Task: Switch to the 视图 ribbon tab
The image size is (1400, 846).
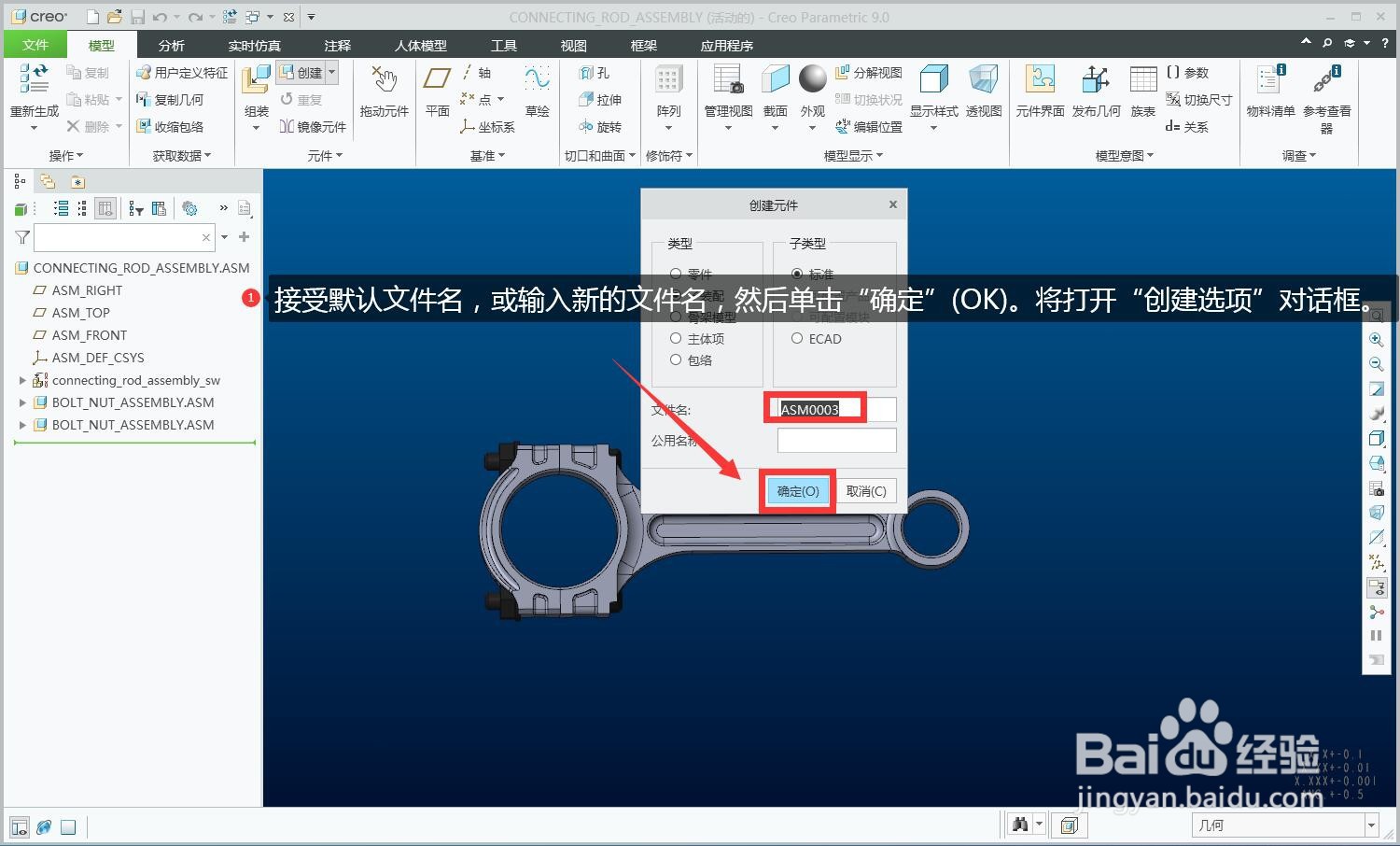Action: [573, 45]
